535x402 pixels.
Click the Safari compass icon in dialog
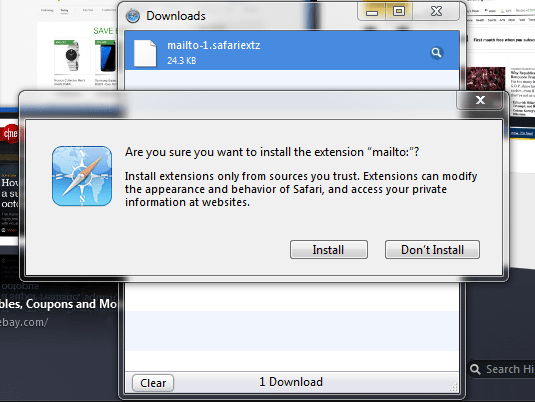(x=82, y=176)
